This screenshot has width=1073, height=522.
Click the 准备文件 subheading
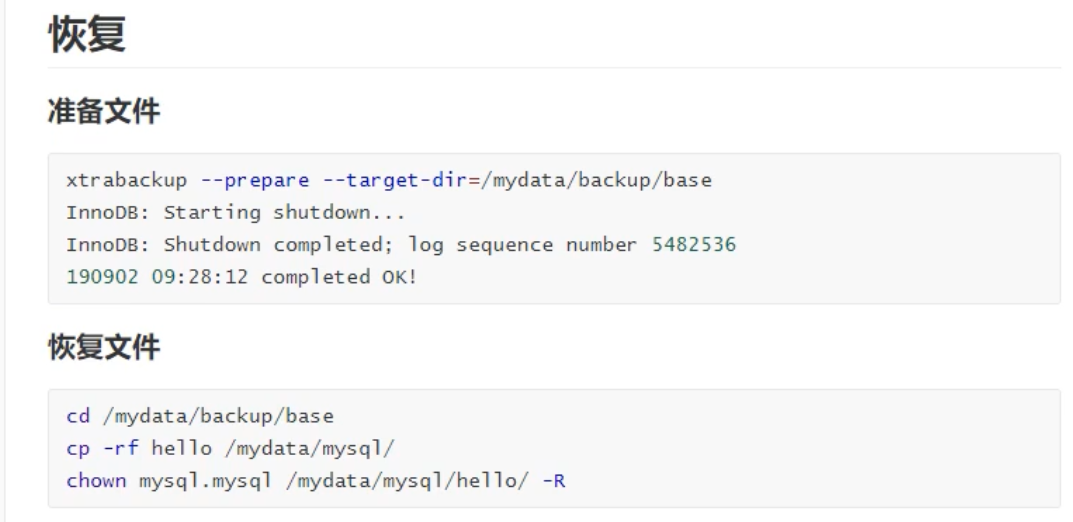point(104,112)
